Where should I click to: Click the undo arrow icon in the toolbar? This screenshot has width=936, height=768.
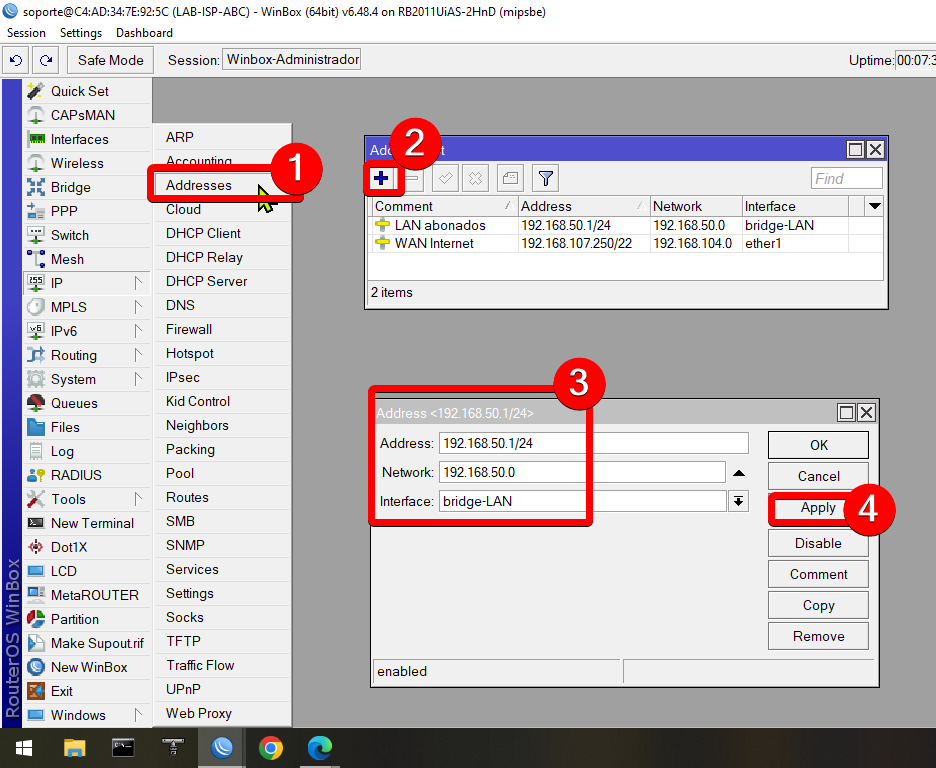15,60
